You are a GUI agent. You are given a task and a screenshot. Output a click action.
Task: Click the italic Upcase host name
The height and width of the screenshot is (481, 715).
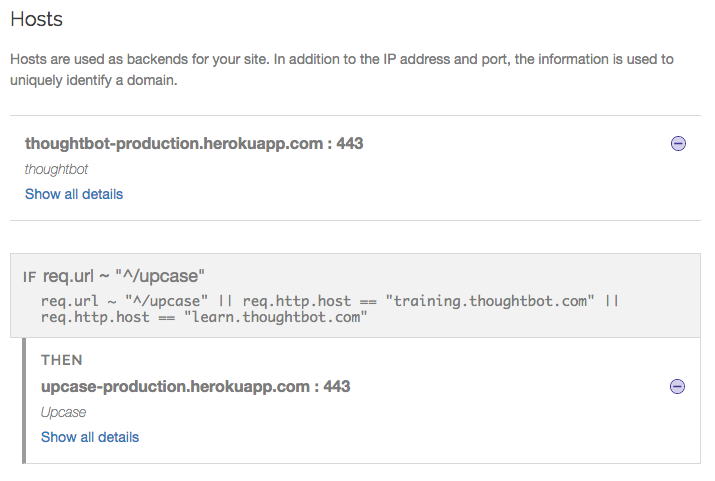tap(63, 413)
